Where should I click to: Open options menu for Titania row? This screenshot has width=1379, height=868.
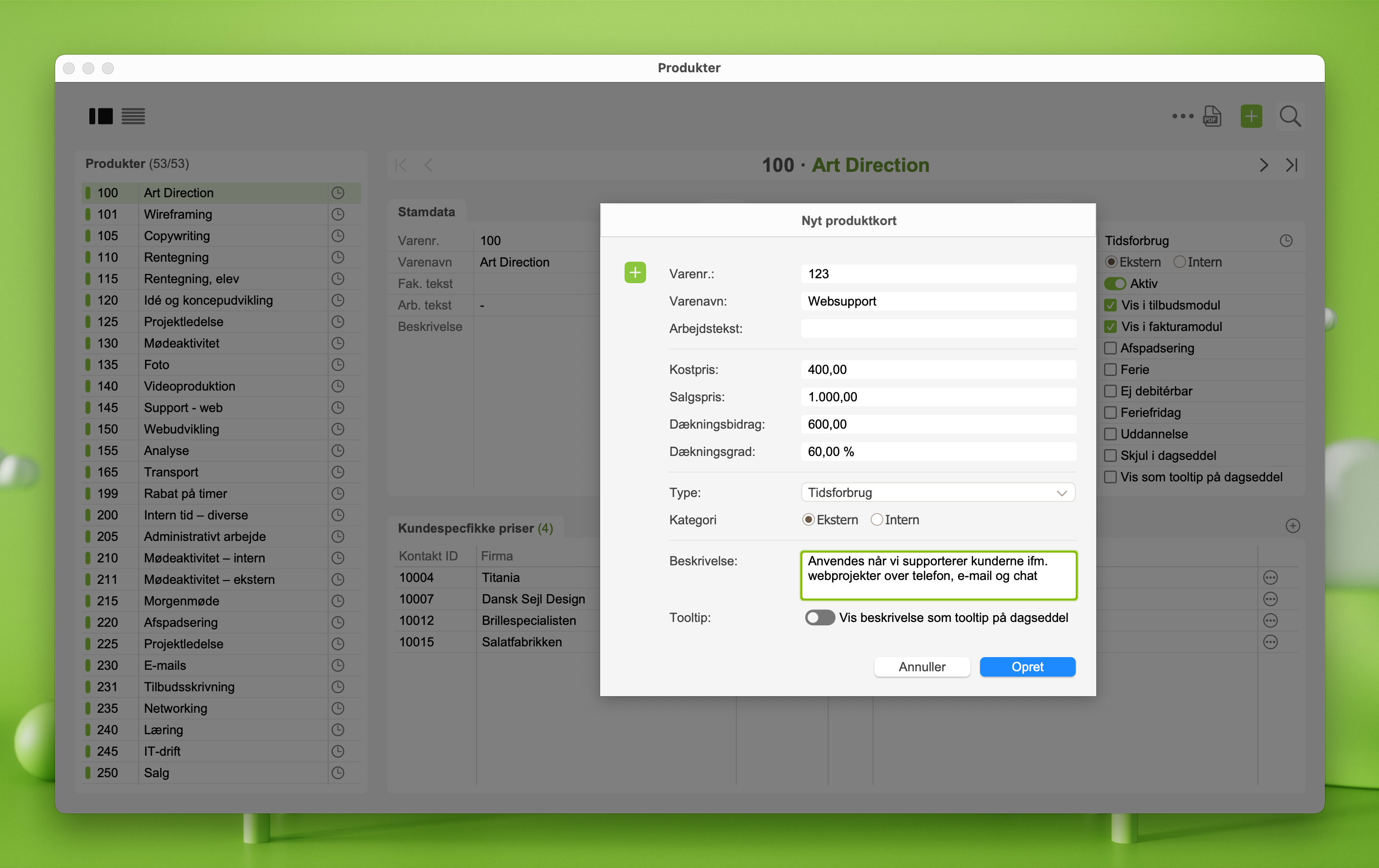(x=1270, y=577)
